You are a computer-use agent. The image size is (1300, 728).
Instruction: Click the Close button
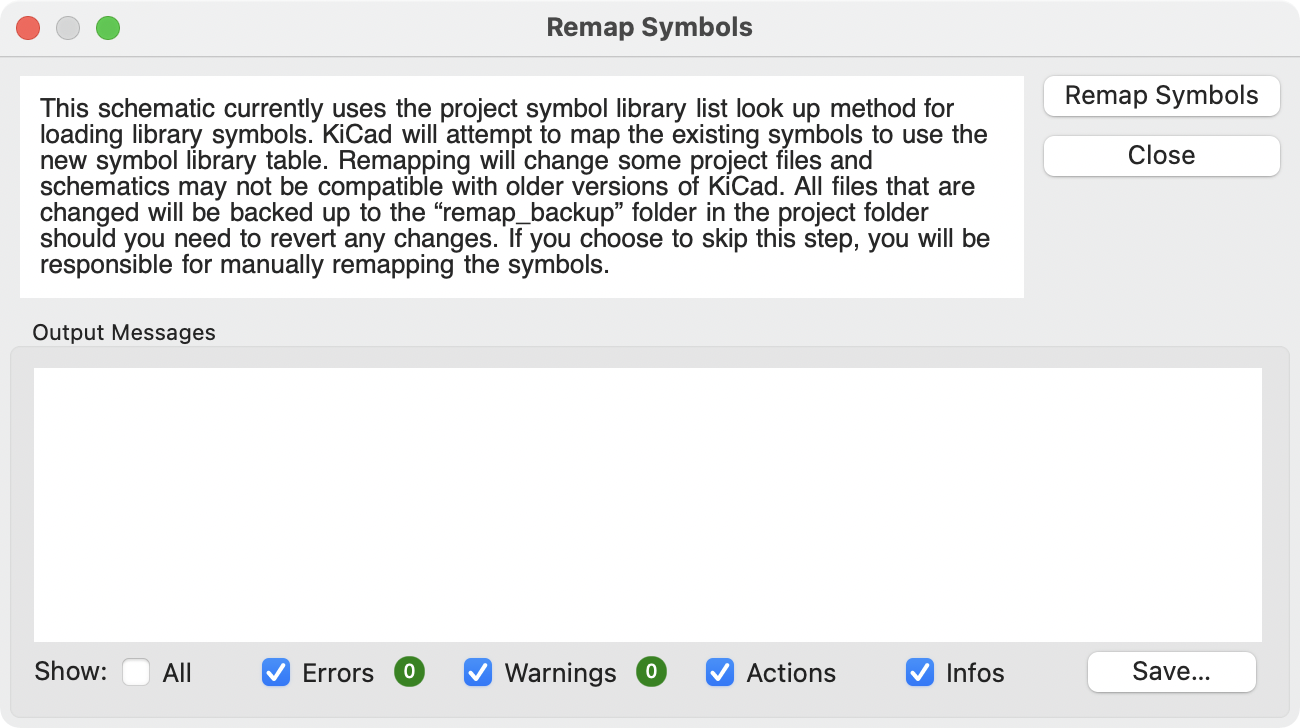coord(1161,155)
